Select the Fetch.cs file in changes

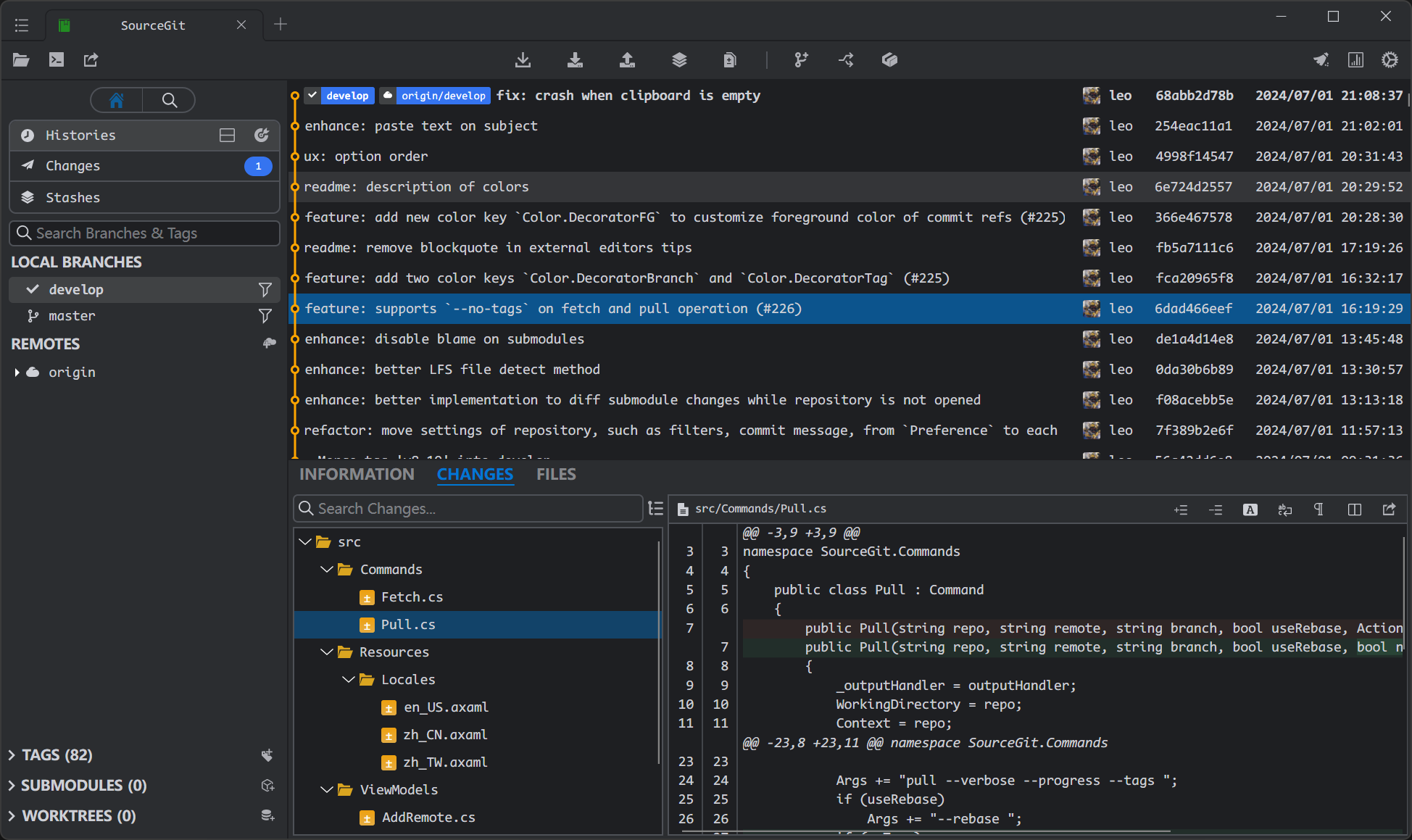tap(412, 597)
